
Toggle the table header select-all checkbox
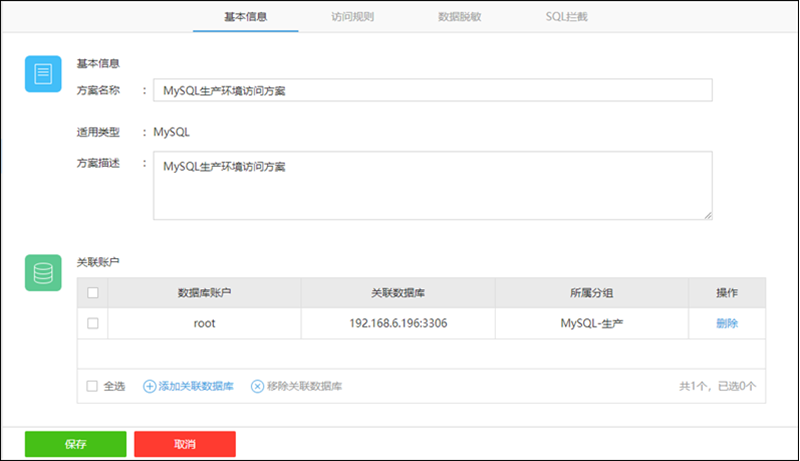click(x=93, y=293)
